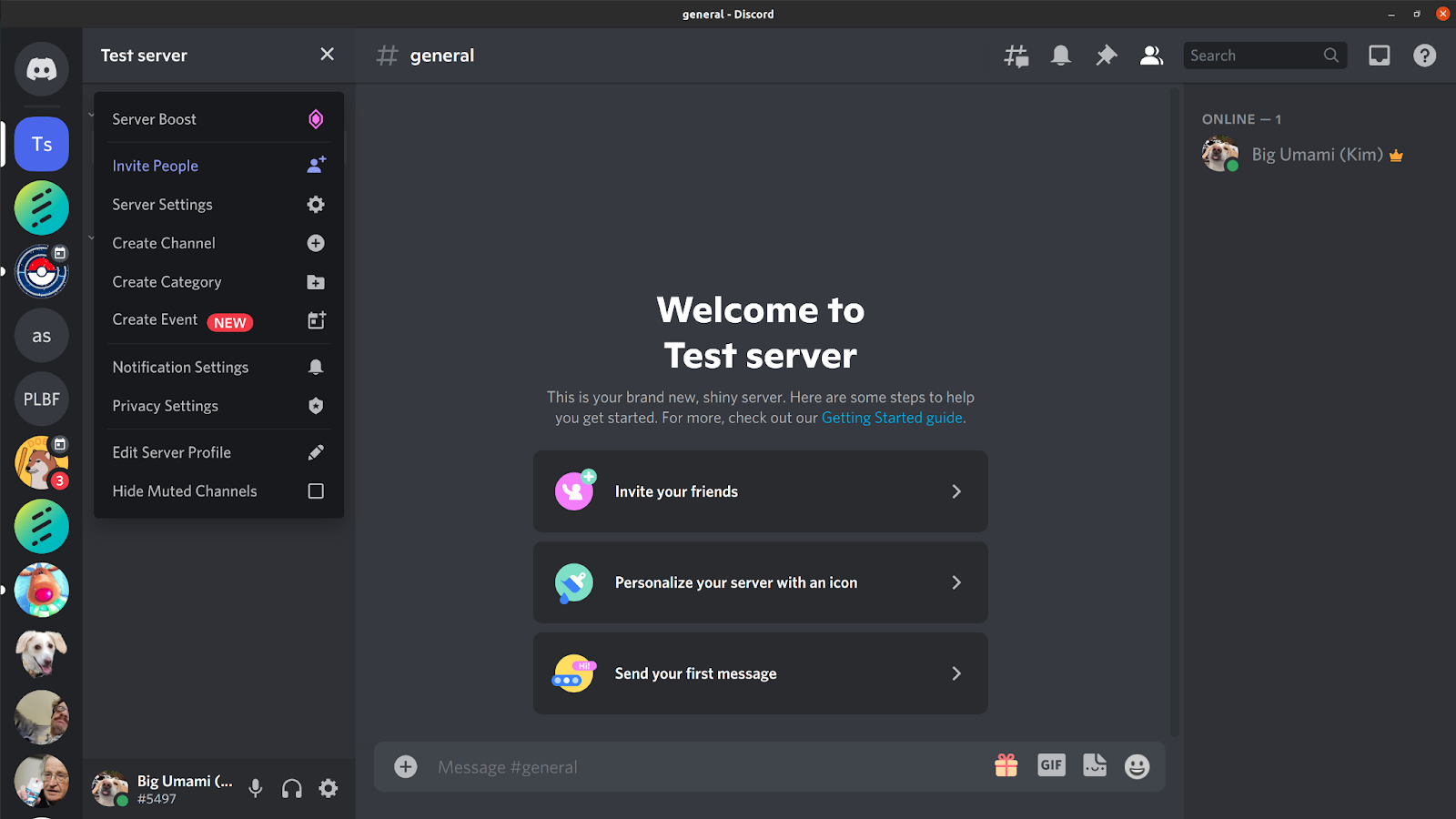Click Big Umami user avatar in bottom panel

tap(110, 788)
